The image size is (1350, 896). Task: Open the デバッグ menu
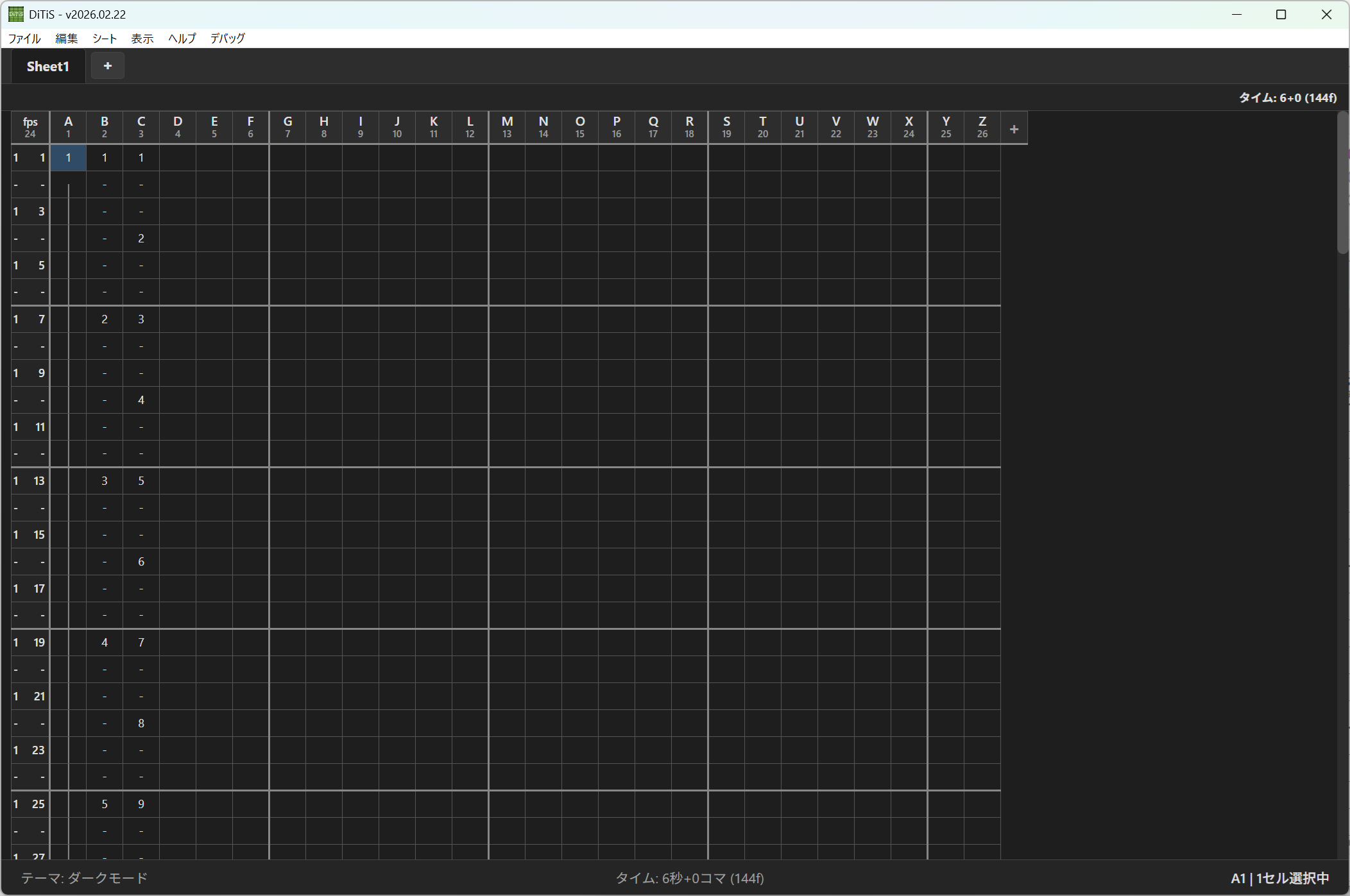coord(228,38)
